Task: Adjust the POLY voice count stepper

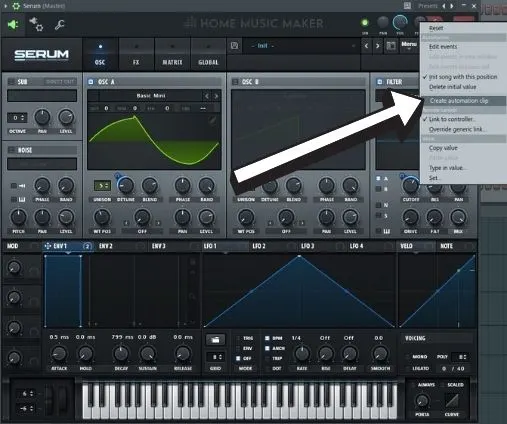Action: pos(460,357)
